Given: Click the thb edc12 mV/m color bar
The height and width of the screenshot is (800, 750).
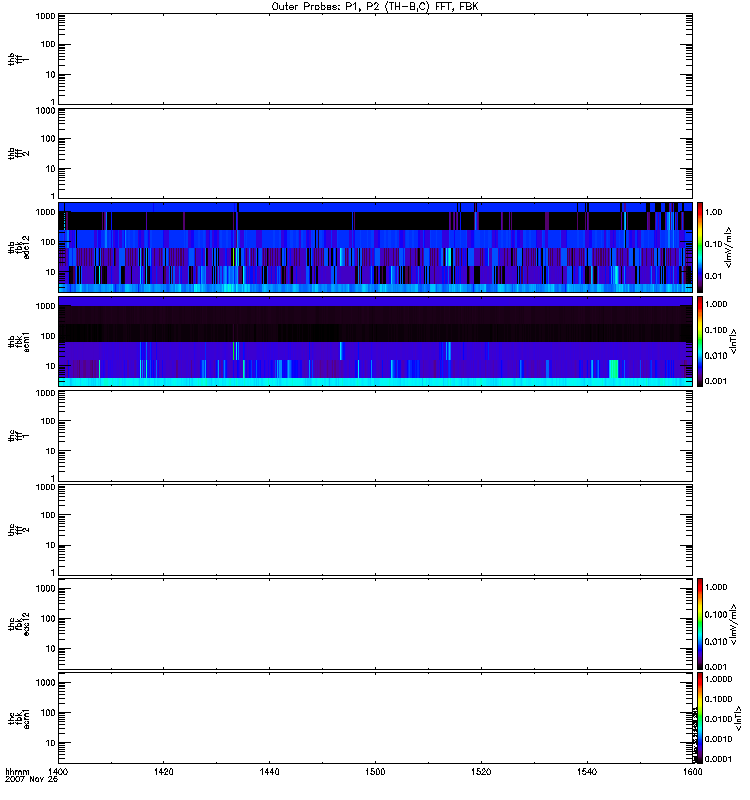Looking at the screenshot, I should (701, 246).
